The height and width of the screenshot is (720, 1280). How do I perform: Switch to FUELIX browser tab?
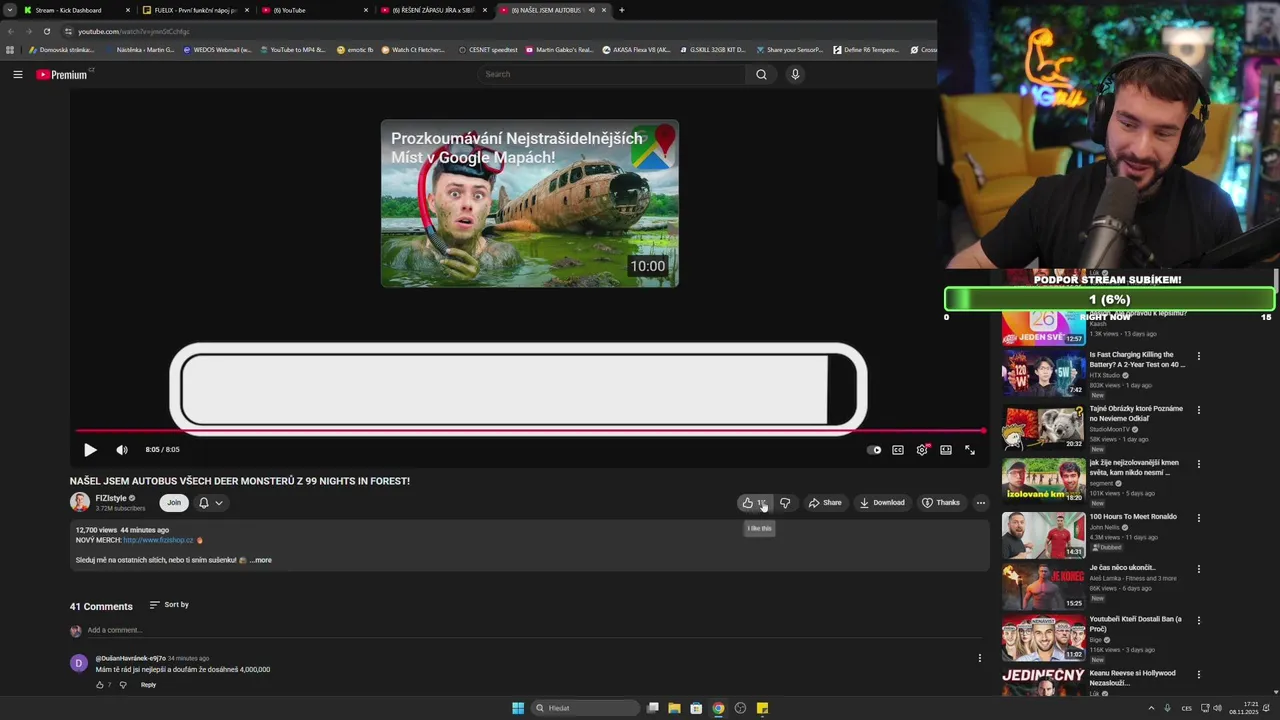195,10
